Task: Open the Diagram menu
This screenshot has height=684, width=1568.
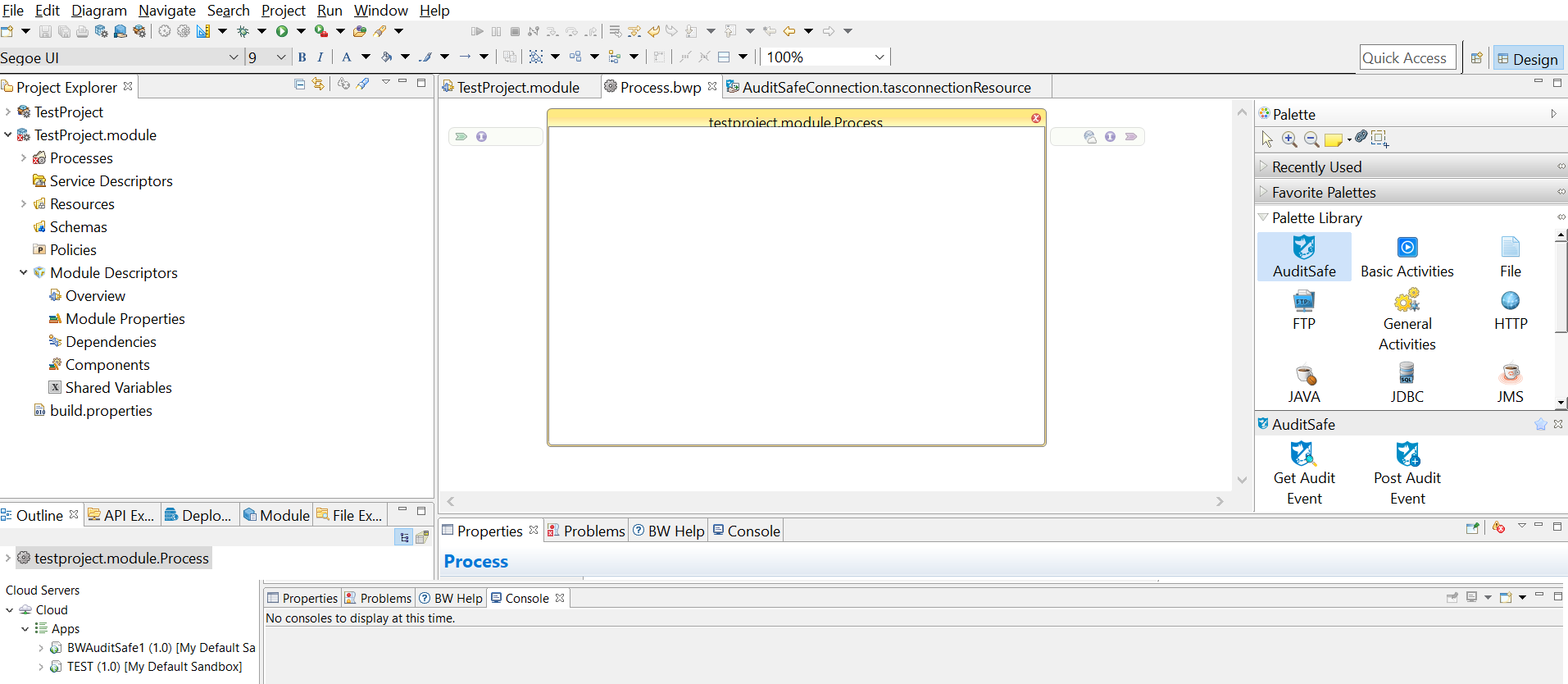Action: [98, 11]
